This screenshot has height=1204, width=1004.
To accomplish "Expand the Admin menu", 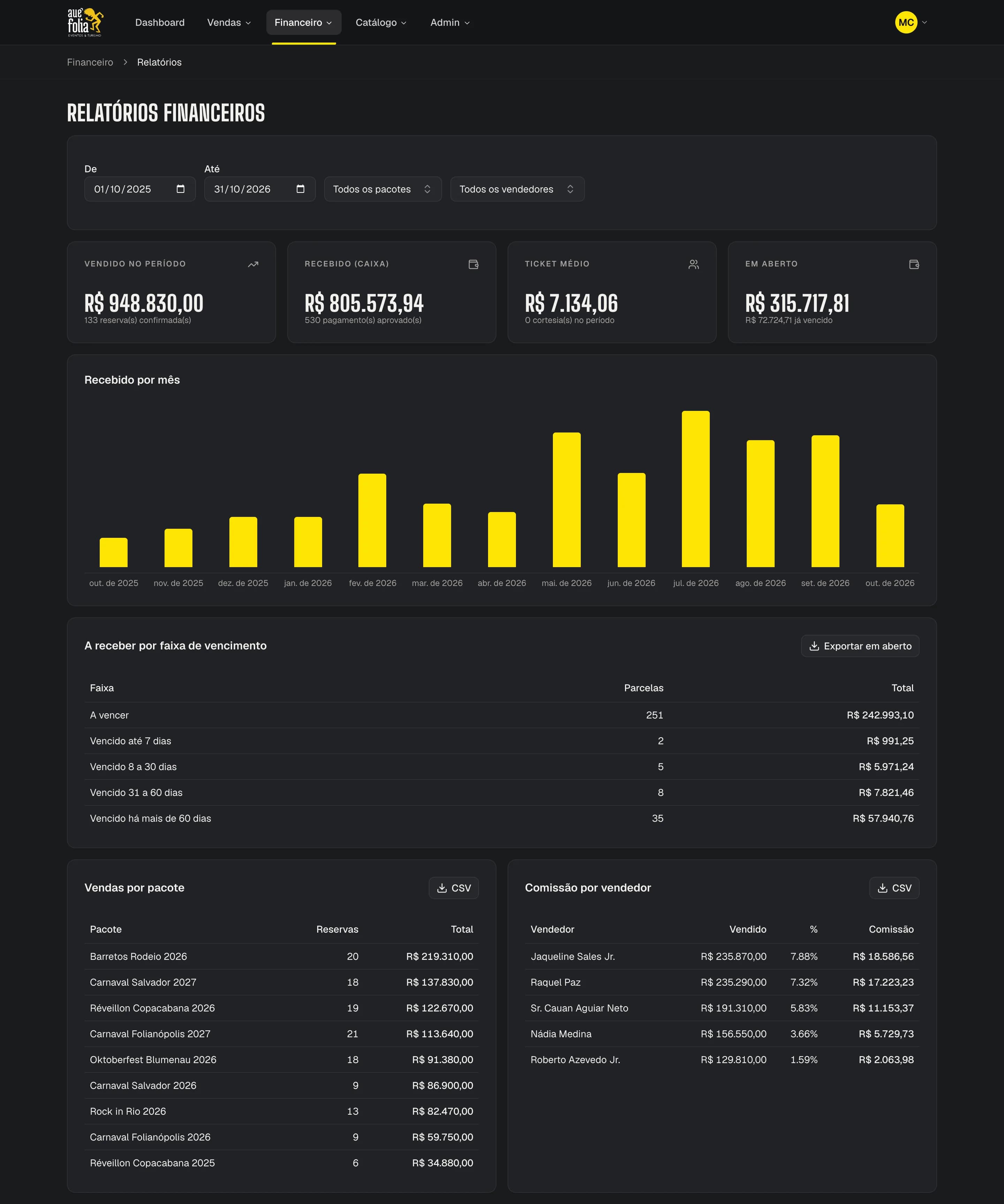I will coord(450,22).
